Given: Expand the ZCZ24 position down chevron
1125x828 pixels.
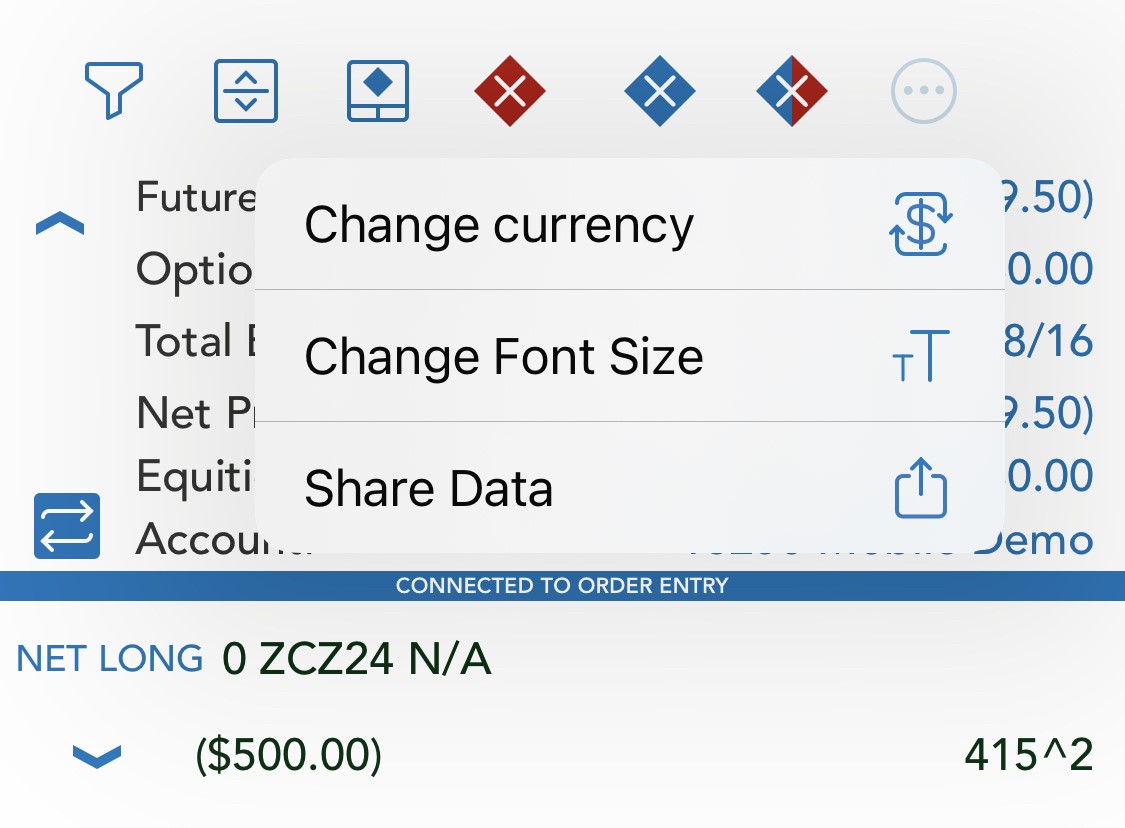Looking at the screenshot, I should click(x=97, y=756).
